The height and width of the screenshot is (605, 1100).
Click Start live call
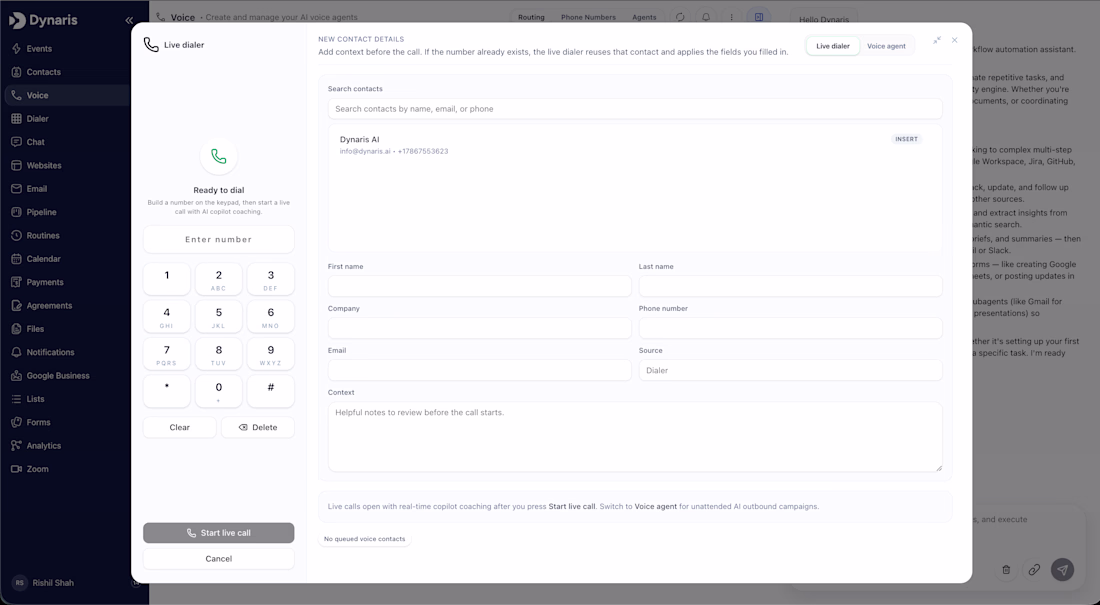point(219,533)
